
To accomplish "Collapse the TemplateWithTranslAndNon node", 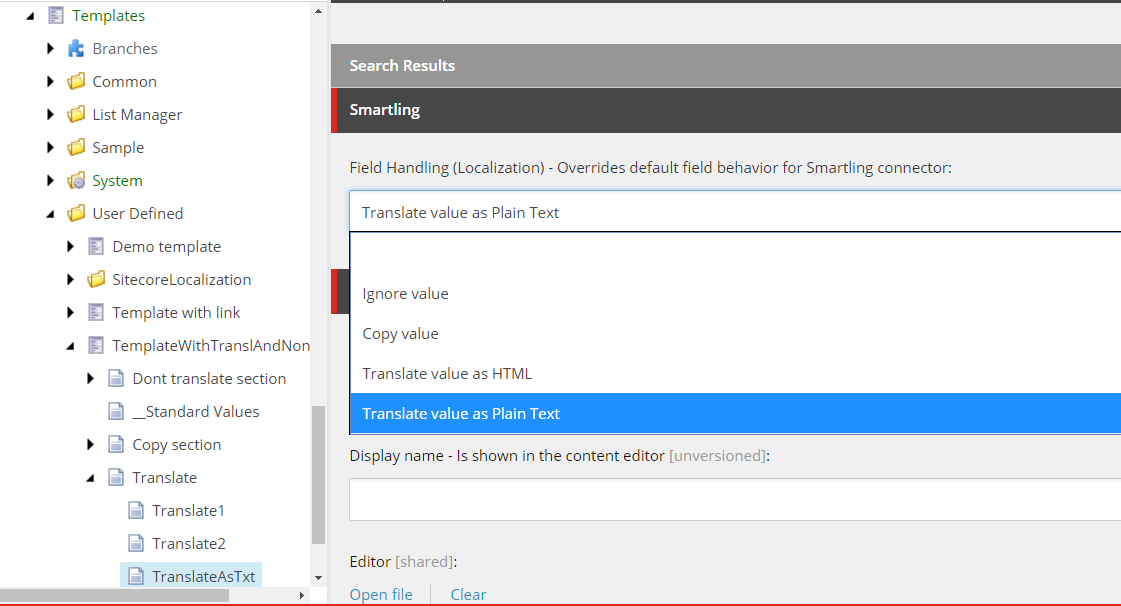I will click(70, 346).
